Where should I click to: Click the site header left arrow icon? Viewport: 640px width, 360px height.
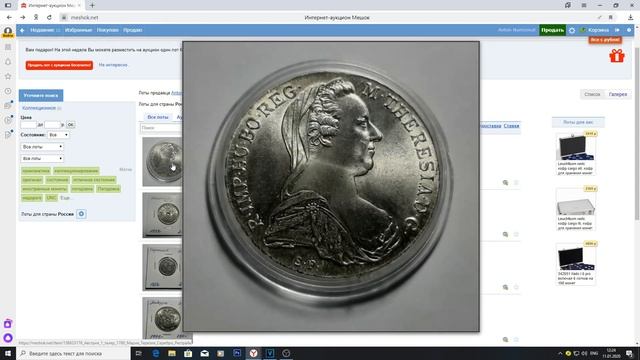22,30
